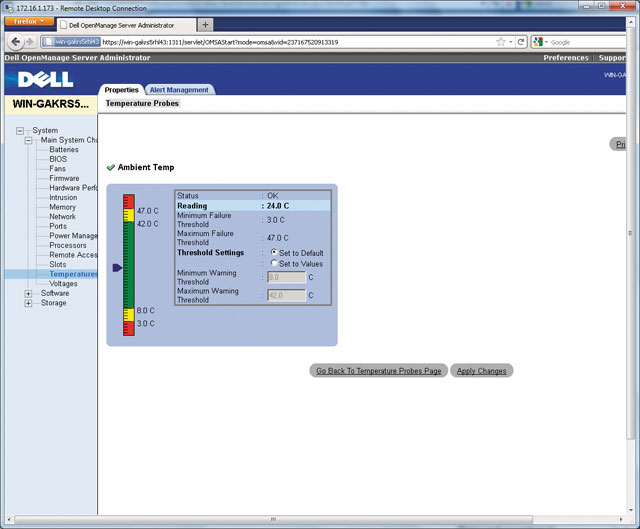Screen dimensions: 640x529
Task: Click the 3.0 C minimum failure value
Action: (x=276, y=220)
